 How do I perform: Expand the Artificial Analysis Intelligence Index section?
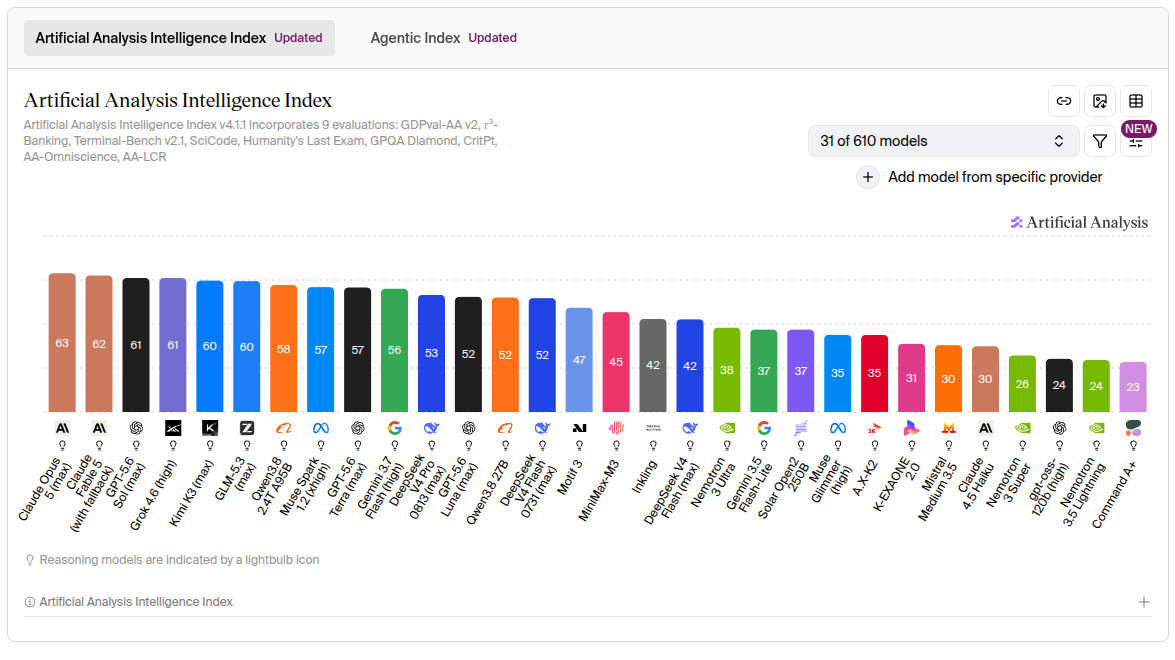pos(1144,602)
